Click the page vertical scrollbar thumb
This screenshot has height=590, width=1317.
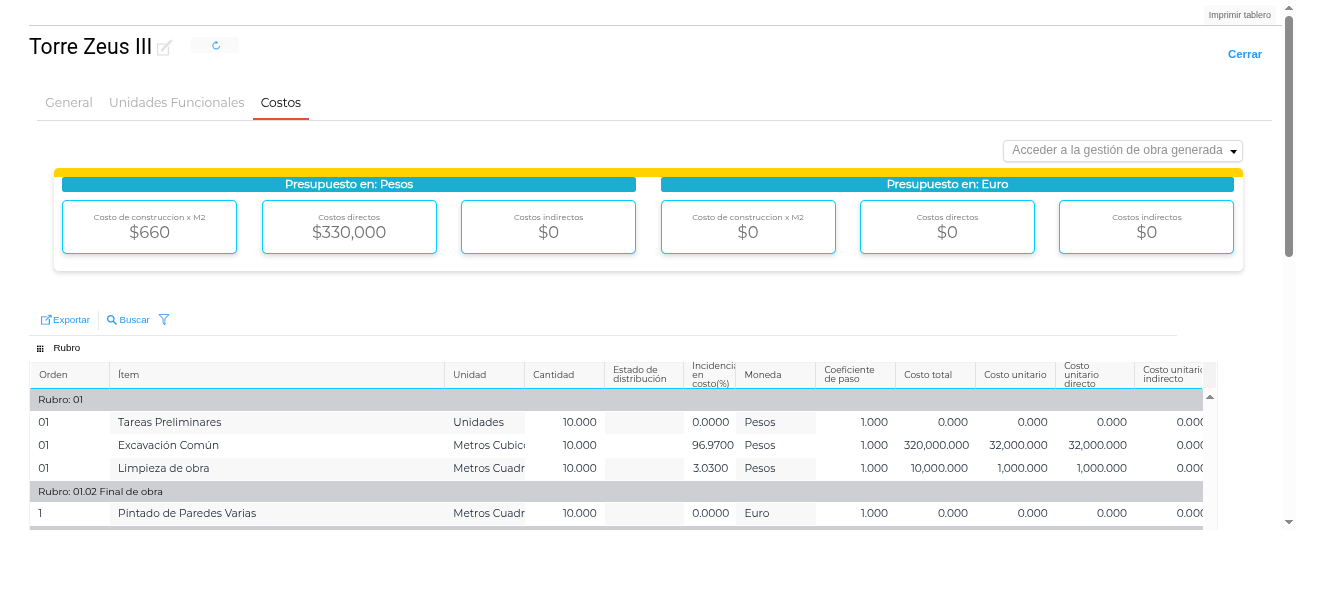(1289, 135)
